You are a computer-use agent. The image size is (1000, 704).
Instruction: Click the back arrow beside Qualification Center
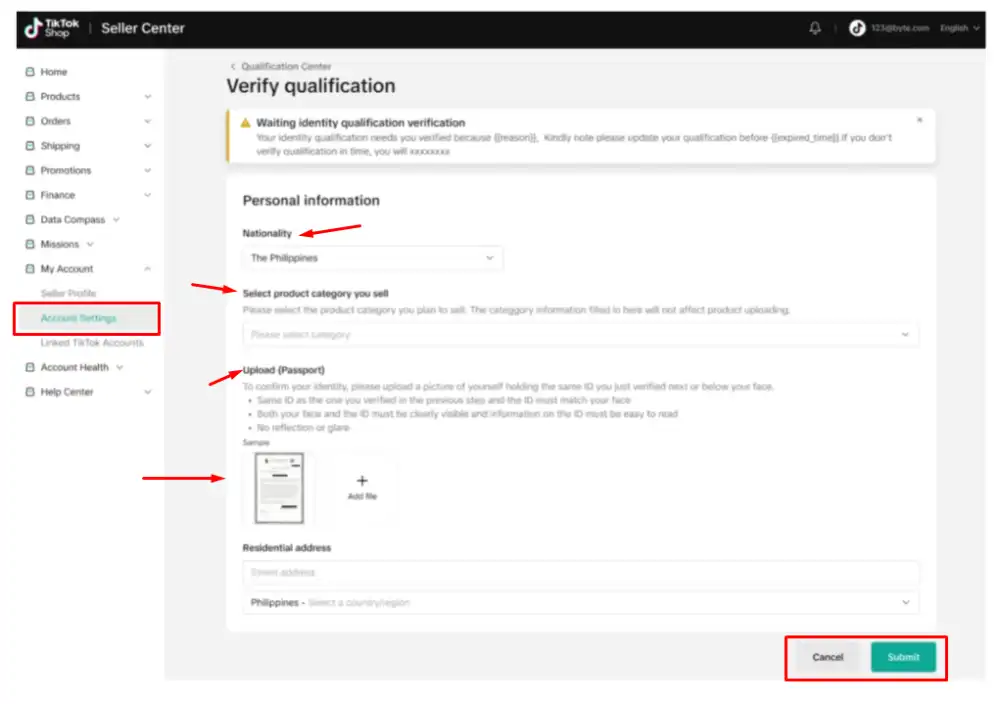click(233, 66)
